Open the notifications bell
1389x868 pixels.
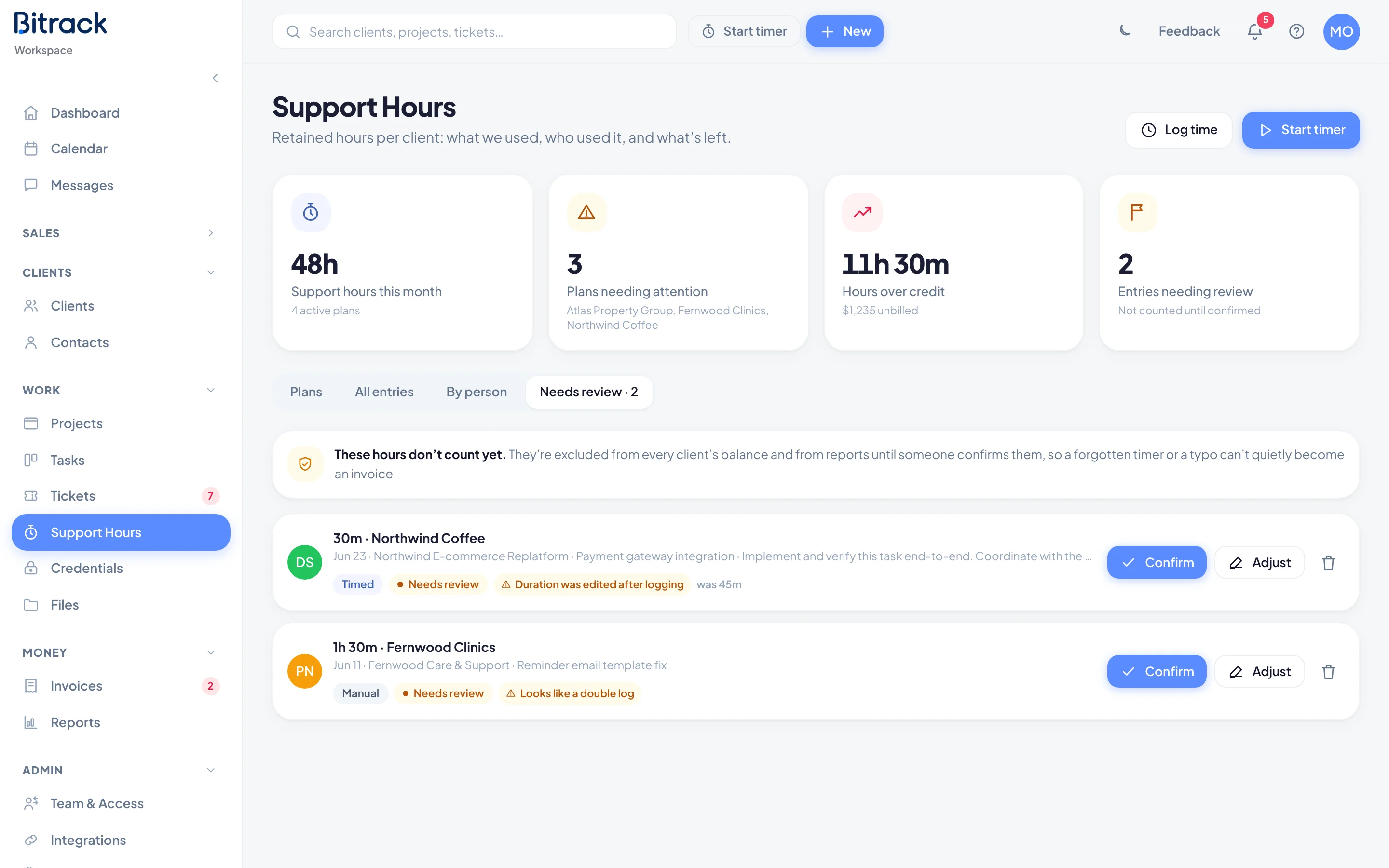pyautogui.click(x=1255, y=31)
